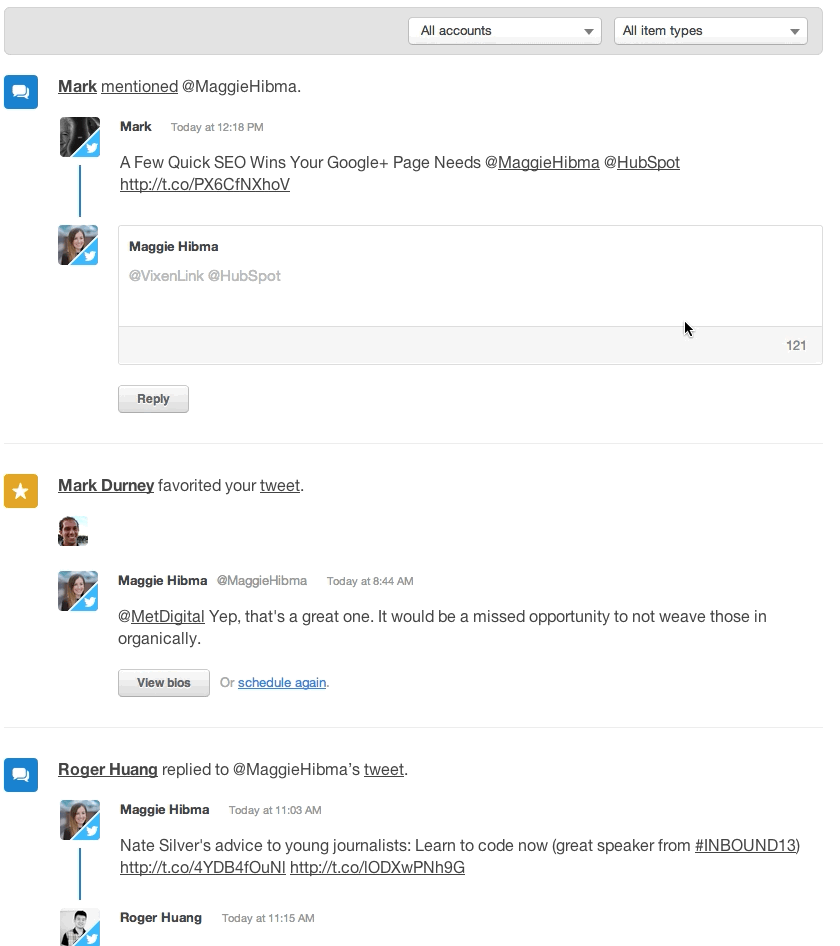This screenshot has width=840, height=946.
Task: Click the mentioned link in first notification
Action: [x=139, y=87]
